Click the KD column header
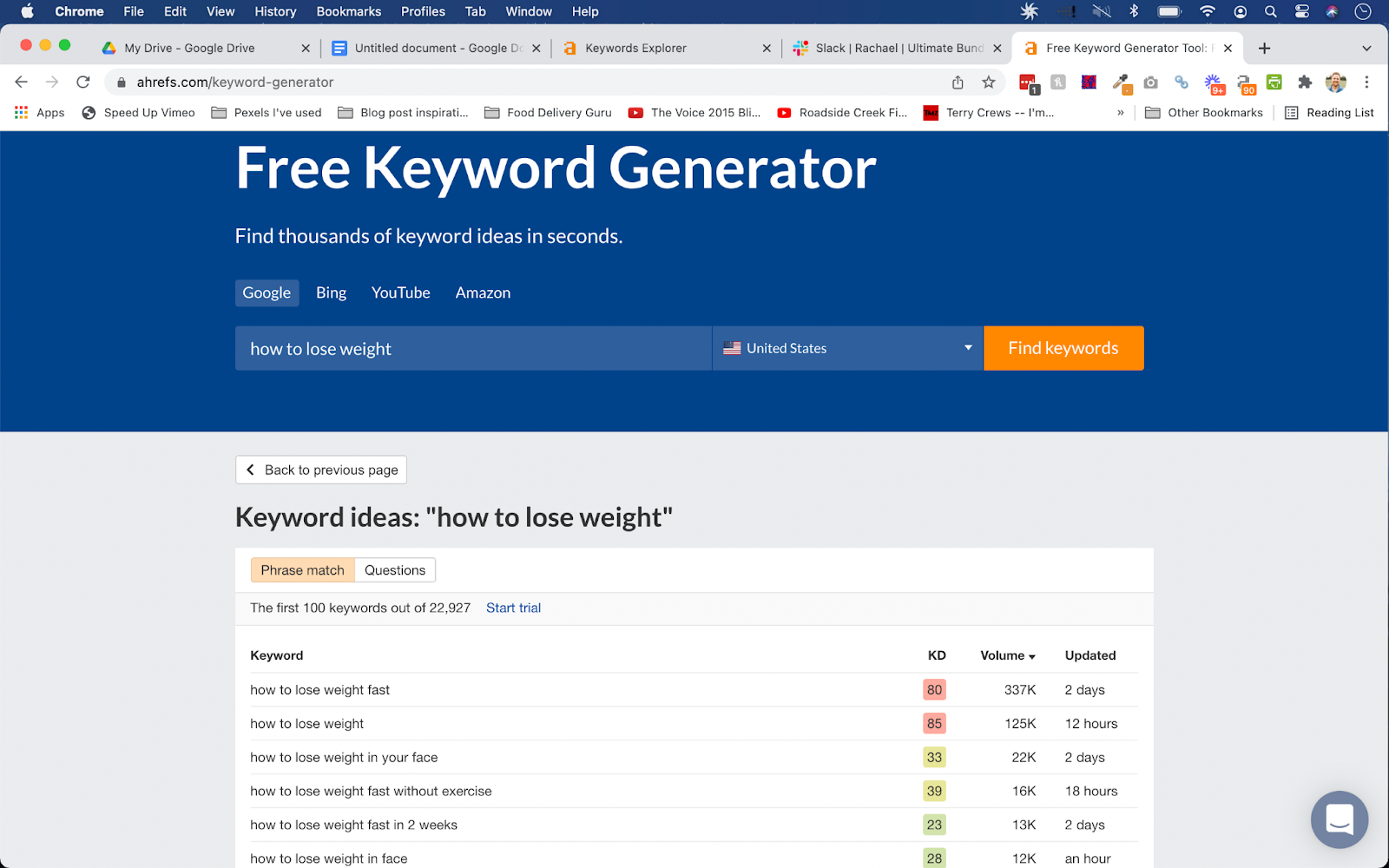This screenshot has height=868, width=1389. [937, 655]
